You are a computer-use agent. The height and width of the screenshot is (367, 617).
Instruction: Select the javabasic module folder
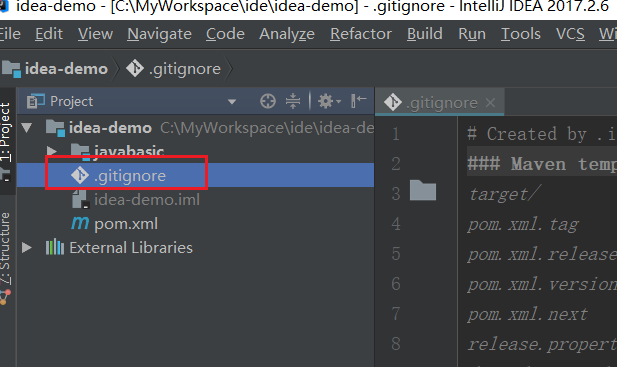pos(129,151)
